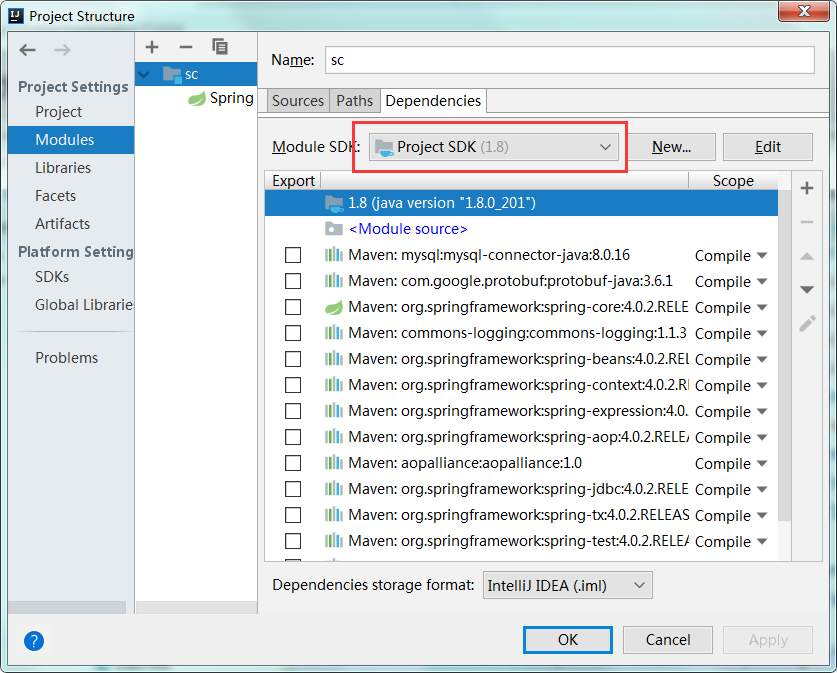The height and width of the screenshot is (673, 837).
Task: Click the spring-beans library icon
Action: 334,359
